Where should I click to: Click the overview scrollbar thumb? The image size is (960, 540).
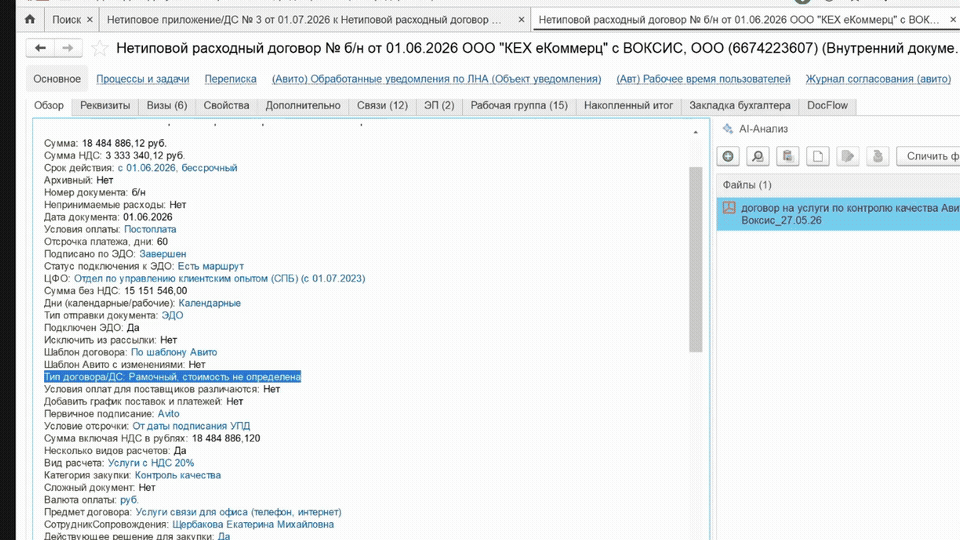click(x=696, y=260)
